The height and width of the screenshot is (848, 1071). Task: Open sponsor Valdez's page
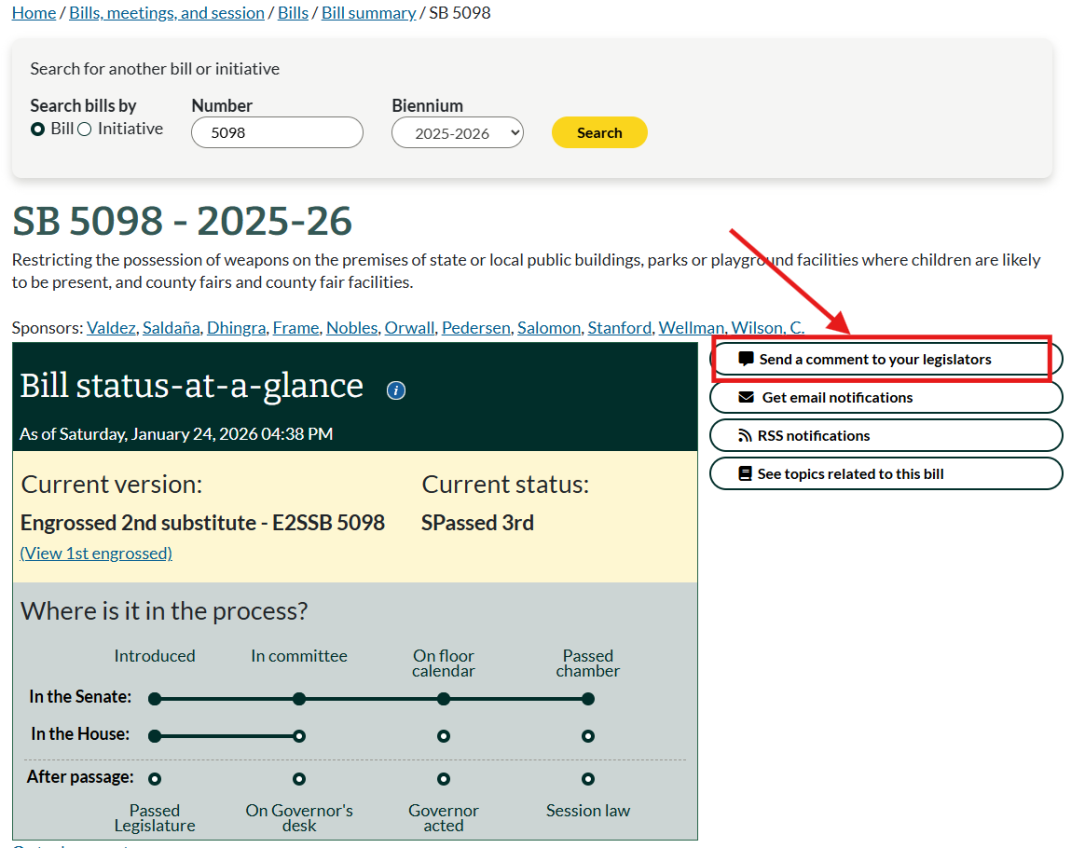(x=111, y=328)
